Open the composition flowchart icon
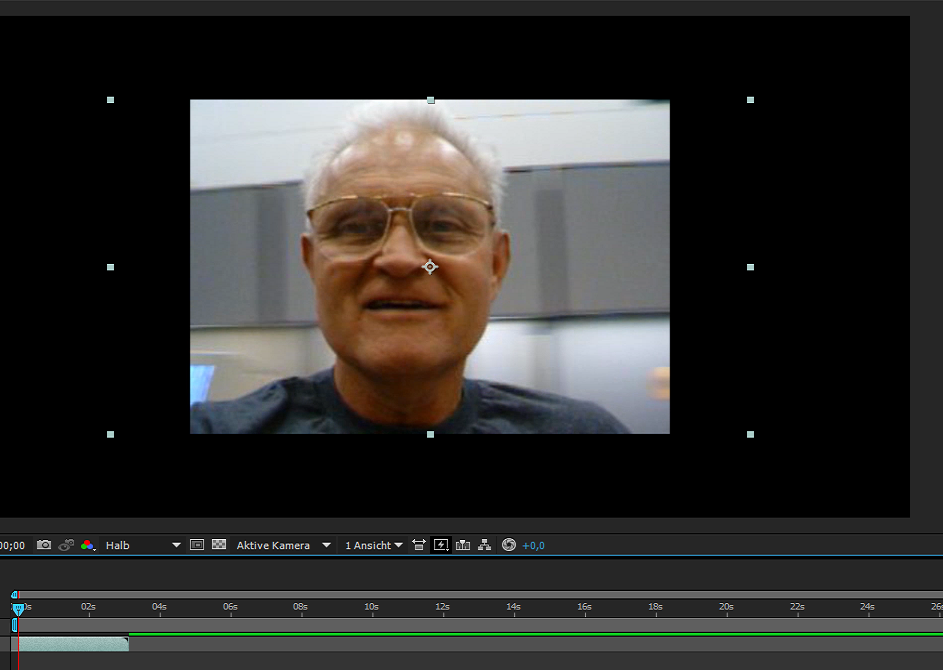Image resolution: width=943 pixels, height=670 pixels. [x=485, y=545]
